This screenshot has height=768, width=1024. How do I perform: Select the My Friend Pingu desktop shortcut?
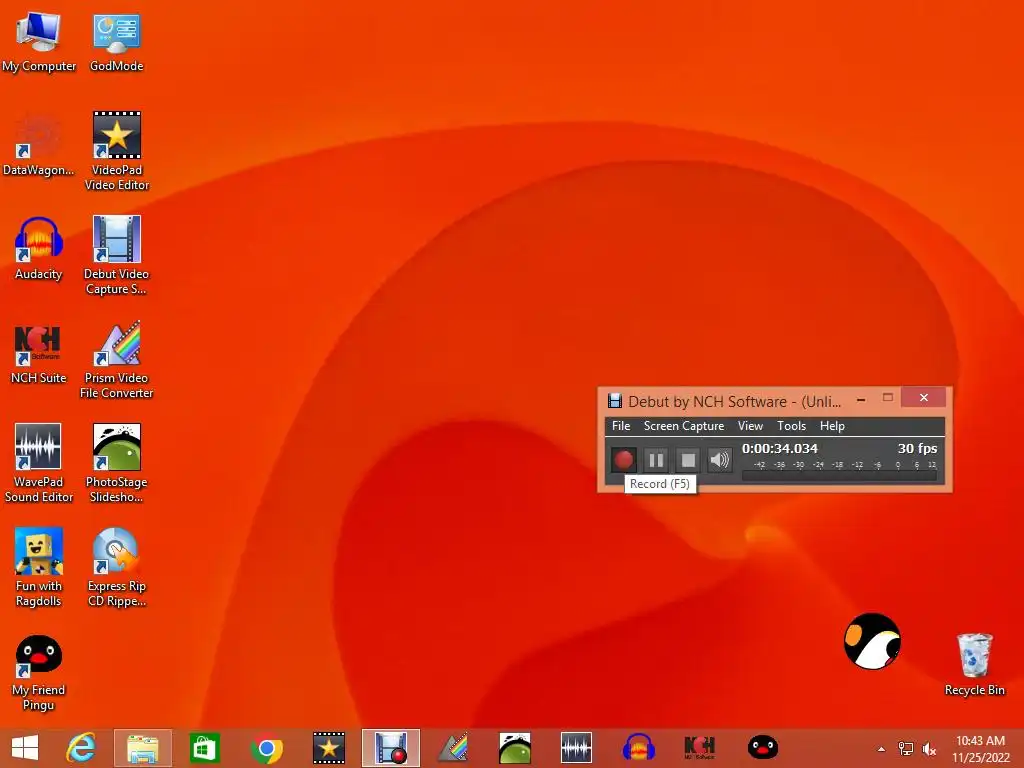click(x=39, y=673)
